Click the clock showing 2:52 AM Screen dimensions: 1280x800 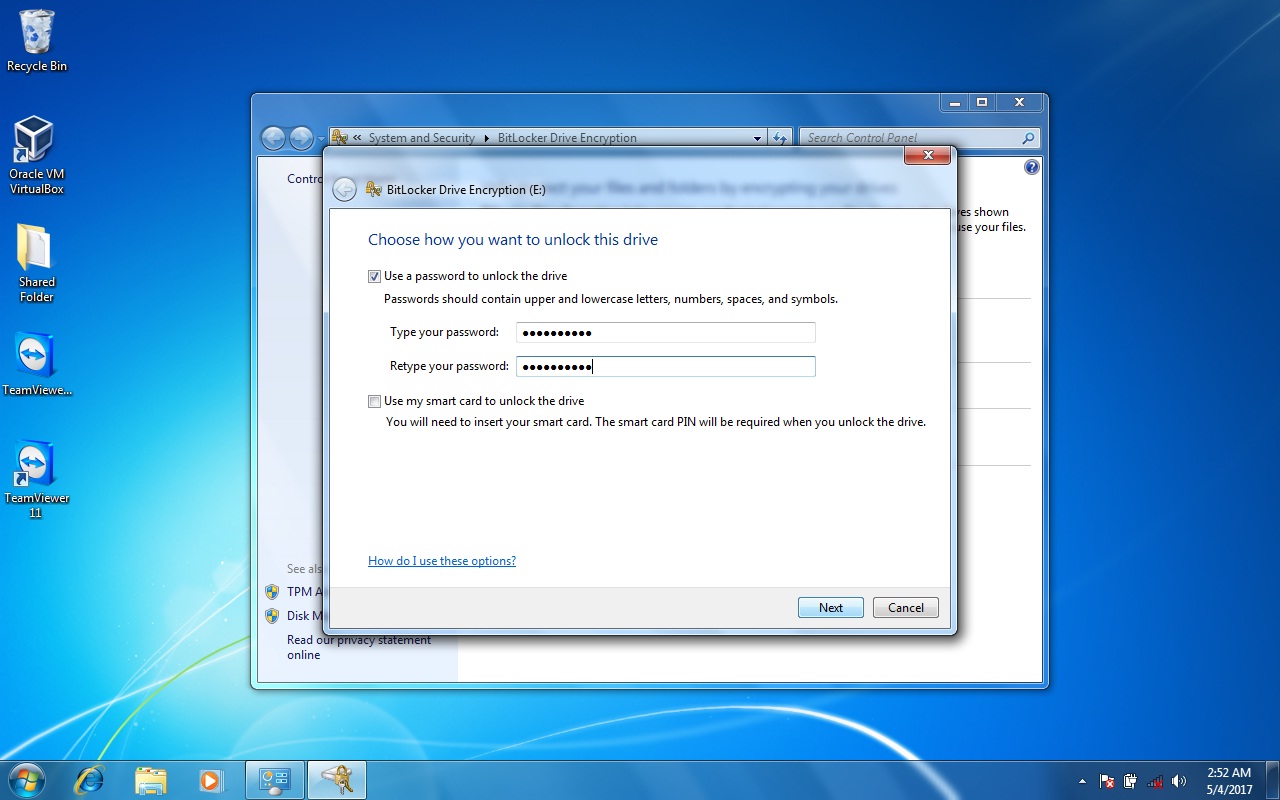click(1228, 781)
